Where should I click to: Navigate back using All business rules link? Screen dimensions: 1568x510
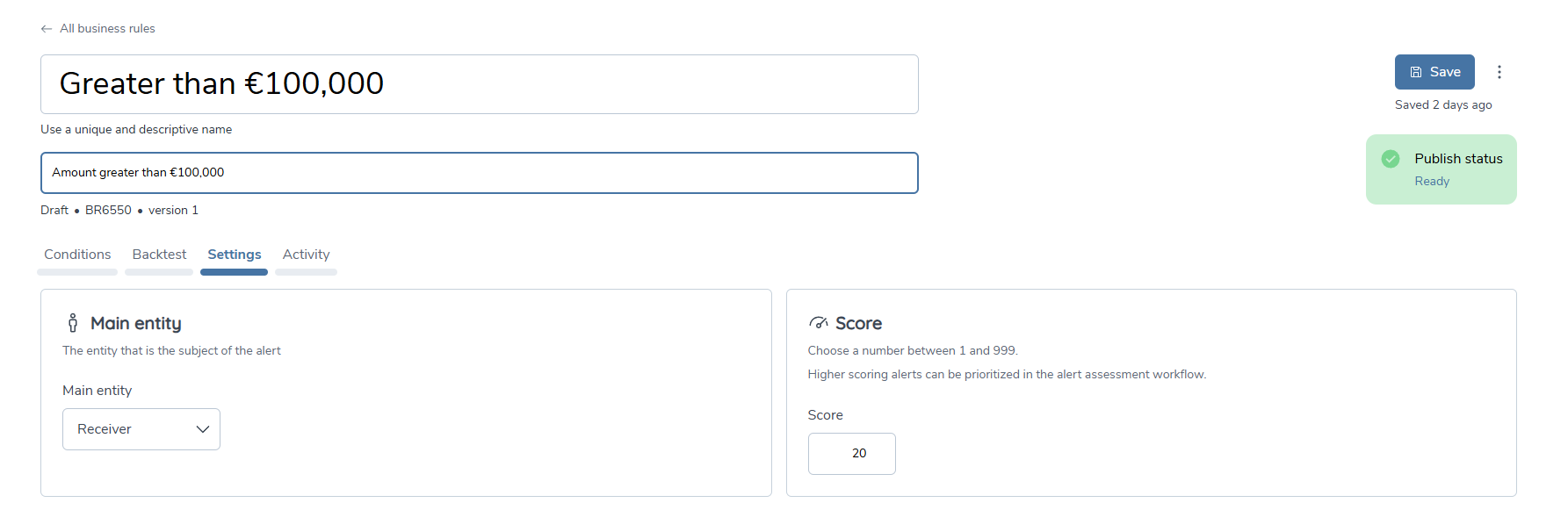pyautogui.click(x=105, y=28)
